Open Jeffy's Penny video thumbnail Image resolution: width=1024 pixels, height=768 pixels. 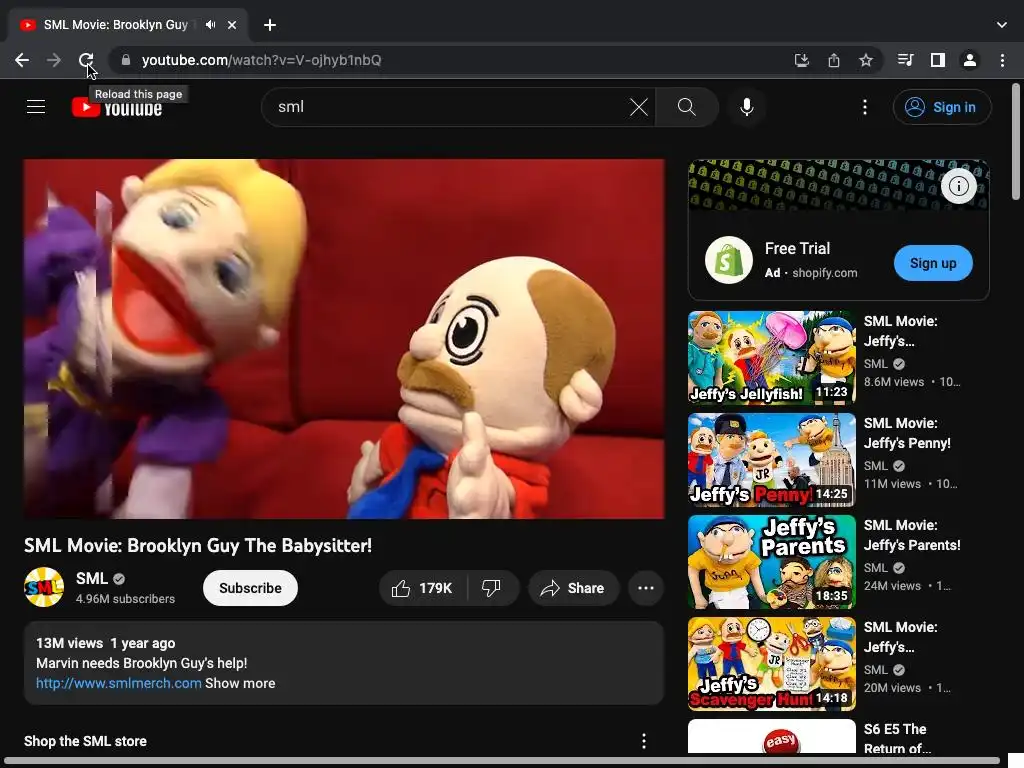[x=771, y=459]
